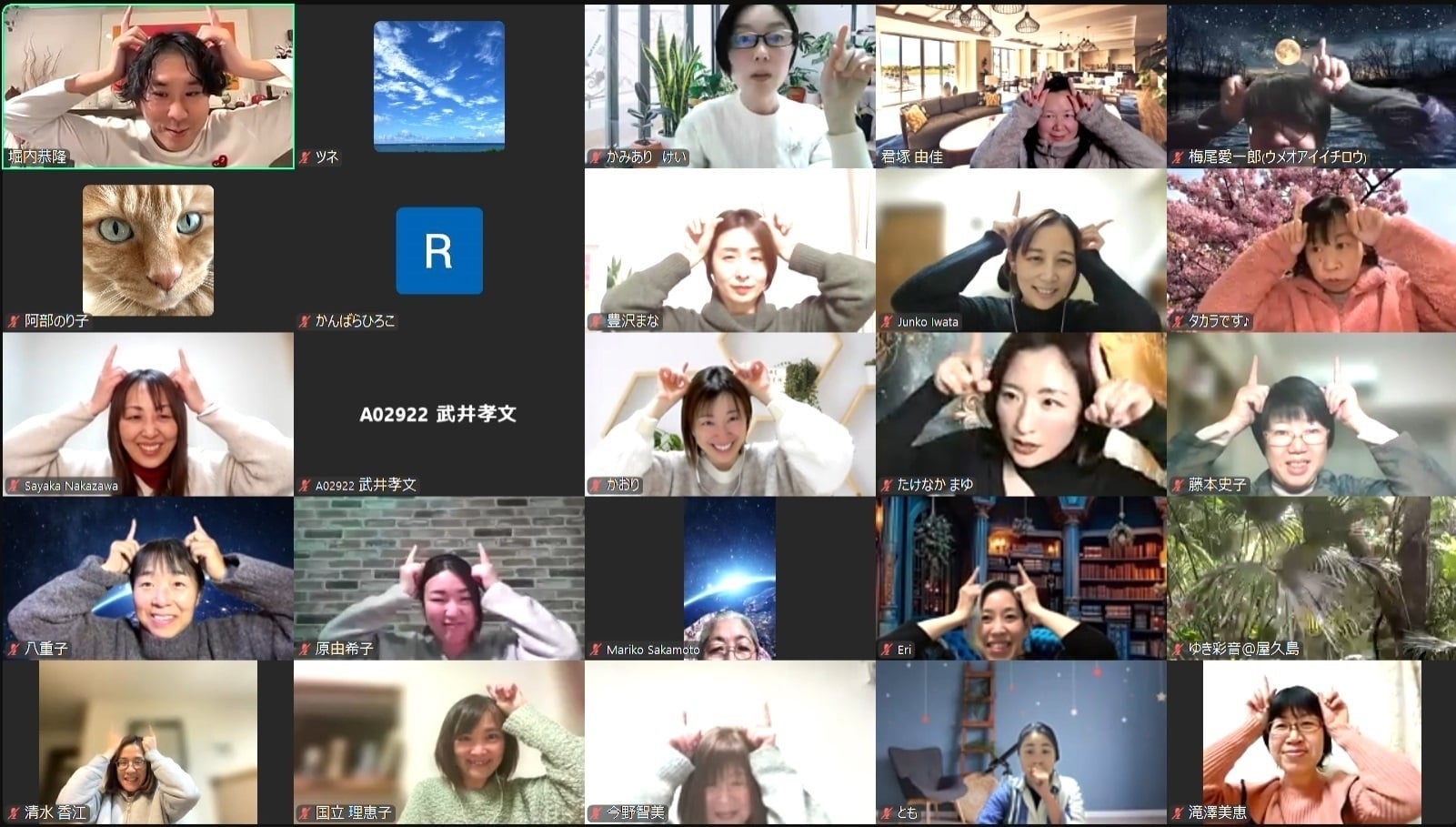1456x827 pixels.
Task: Click muted mic icon next to Eri
Action: [887, 650]
